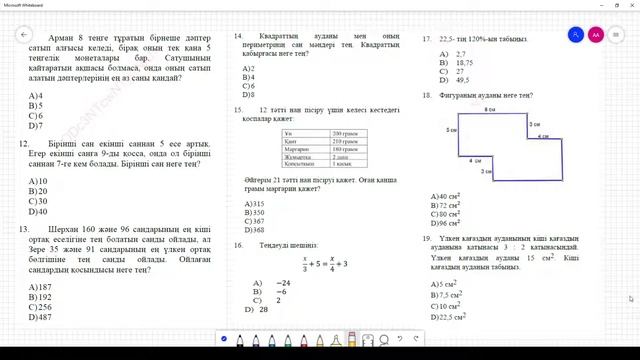Click answer "C)80 см²" in question 18

pos(445,214)
